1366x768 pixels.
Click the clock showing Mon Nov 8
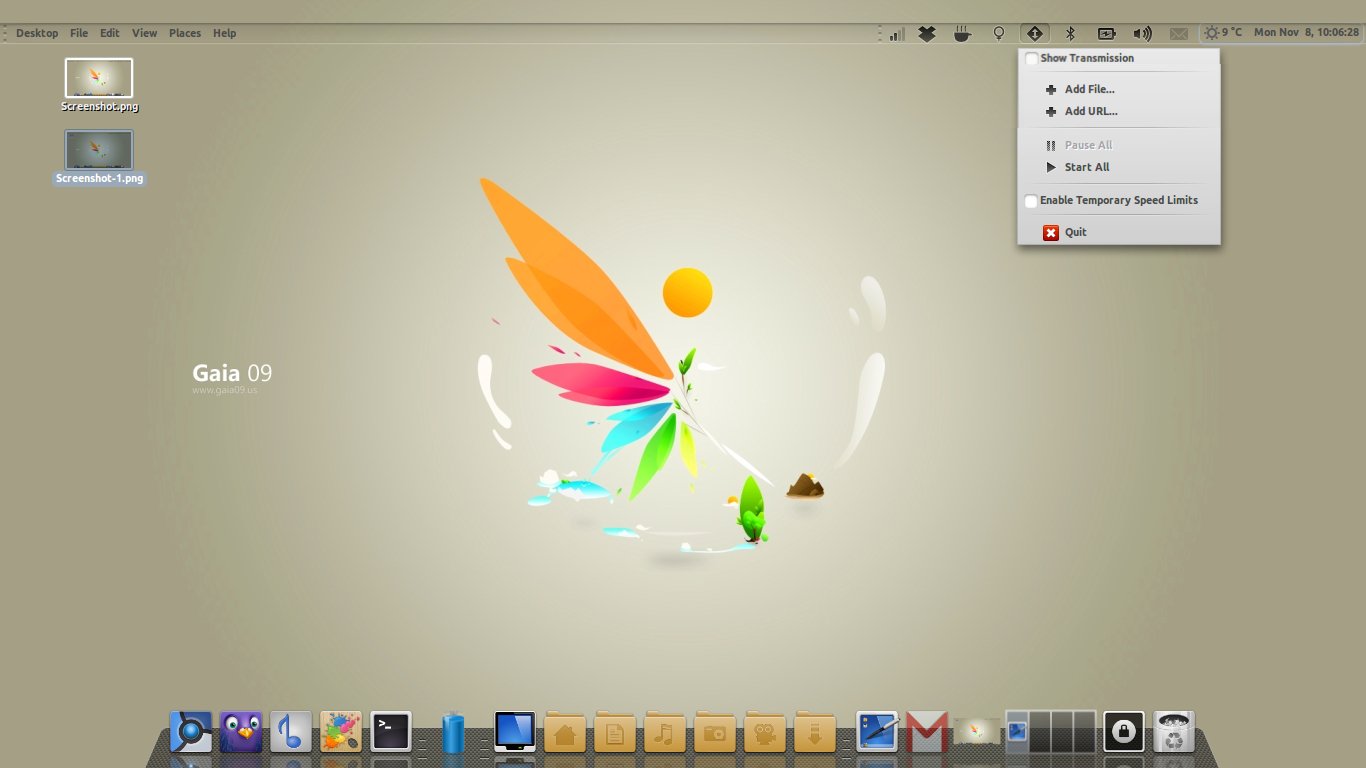(1306, 33)
